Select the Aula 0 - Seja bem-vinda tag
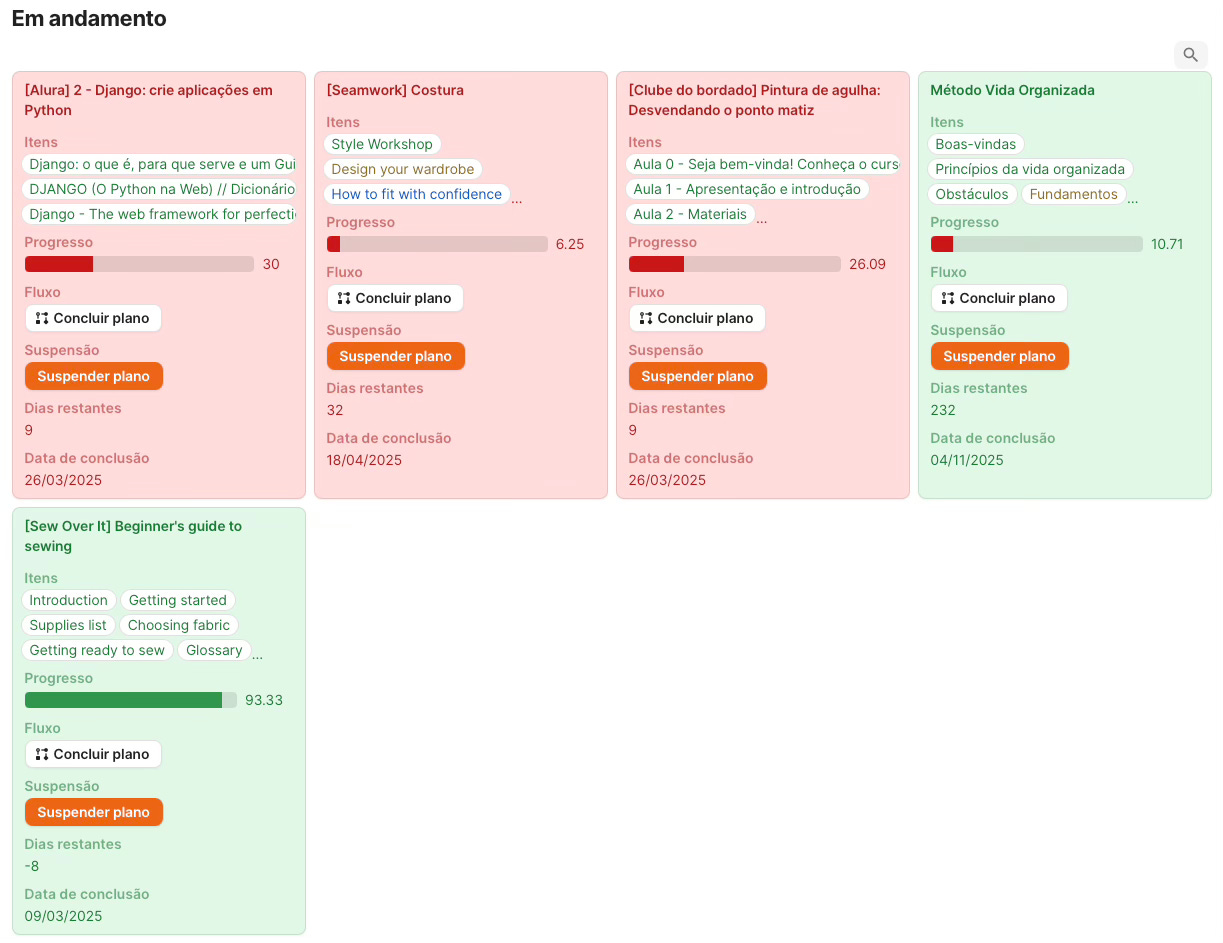This screenshot has width=1223, height=943. click(763, 164)
